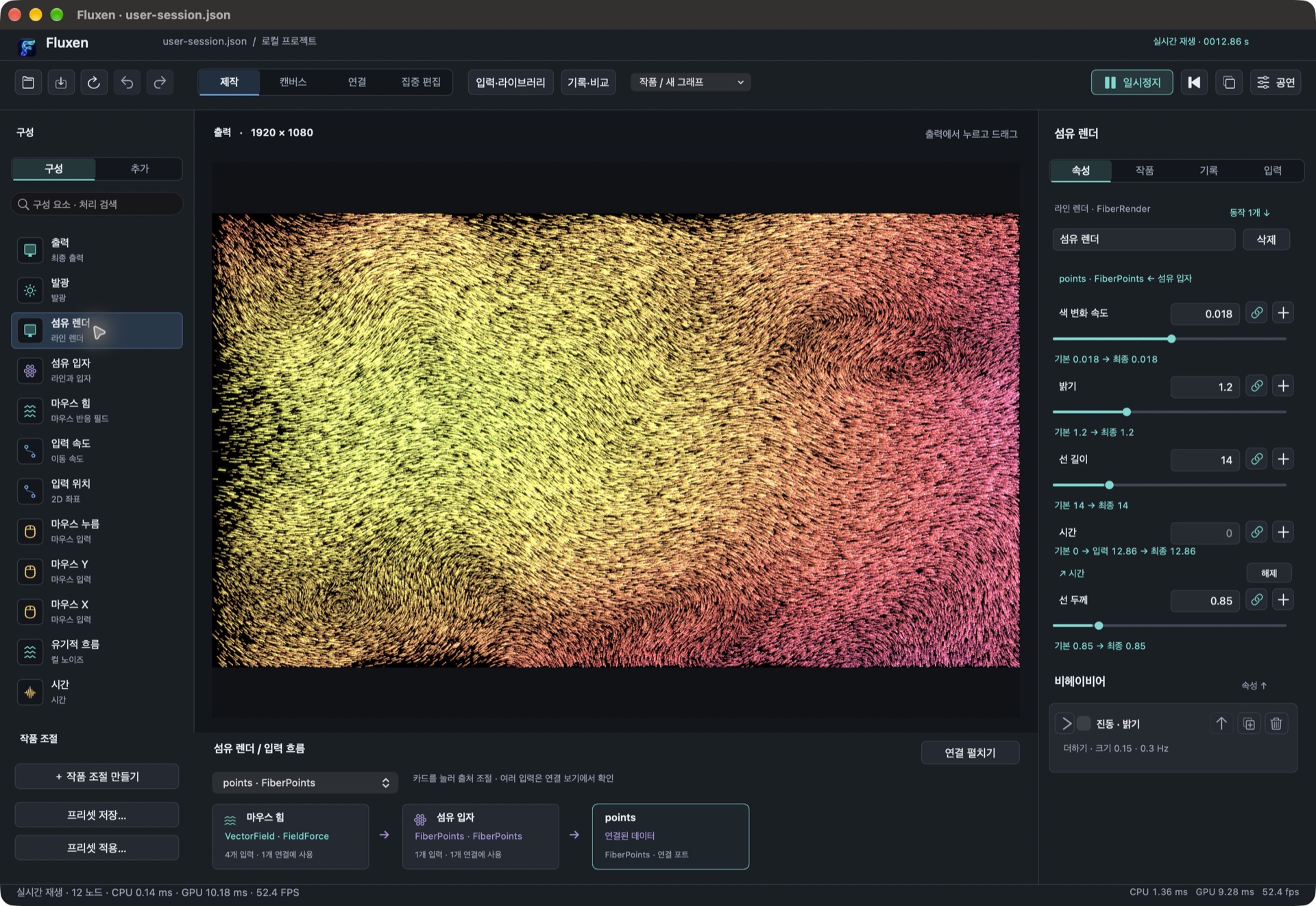Click the download/export icon in toolbar
Screen dimensions: 1316x906
tap(61, 82)
